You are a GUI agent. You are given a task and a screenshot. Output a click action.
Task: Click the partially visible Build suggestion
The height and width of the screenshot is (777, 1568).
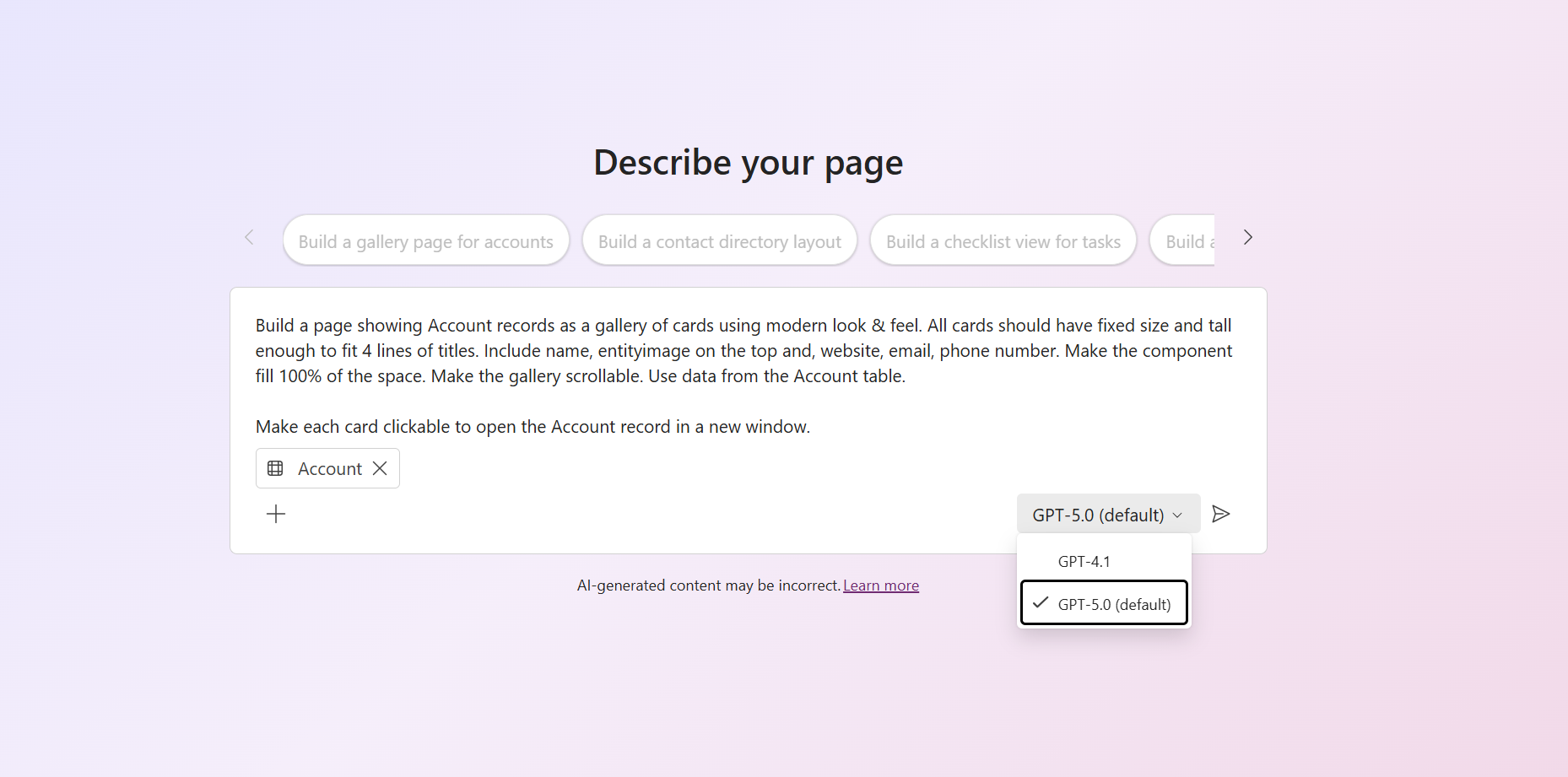pyautogui.click(x=1183, y=241)
